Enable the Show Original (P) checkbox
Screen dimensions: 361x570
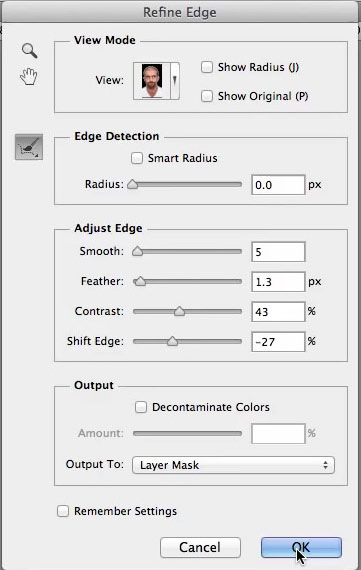pos(207,96)
